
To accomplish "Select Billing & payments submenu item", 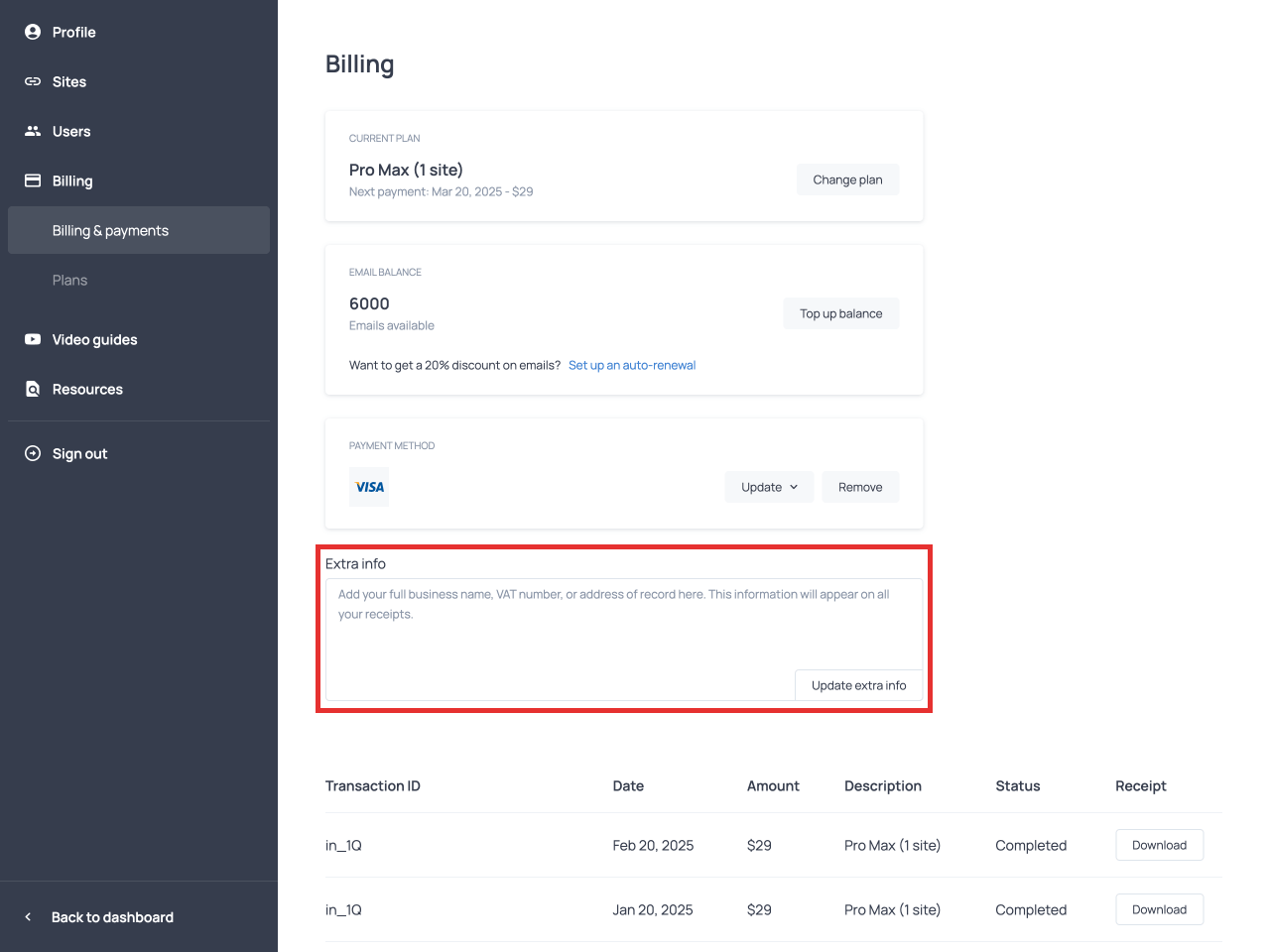I will pos(110,230).
